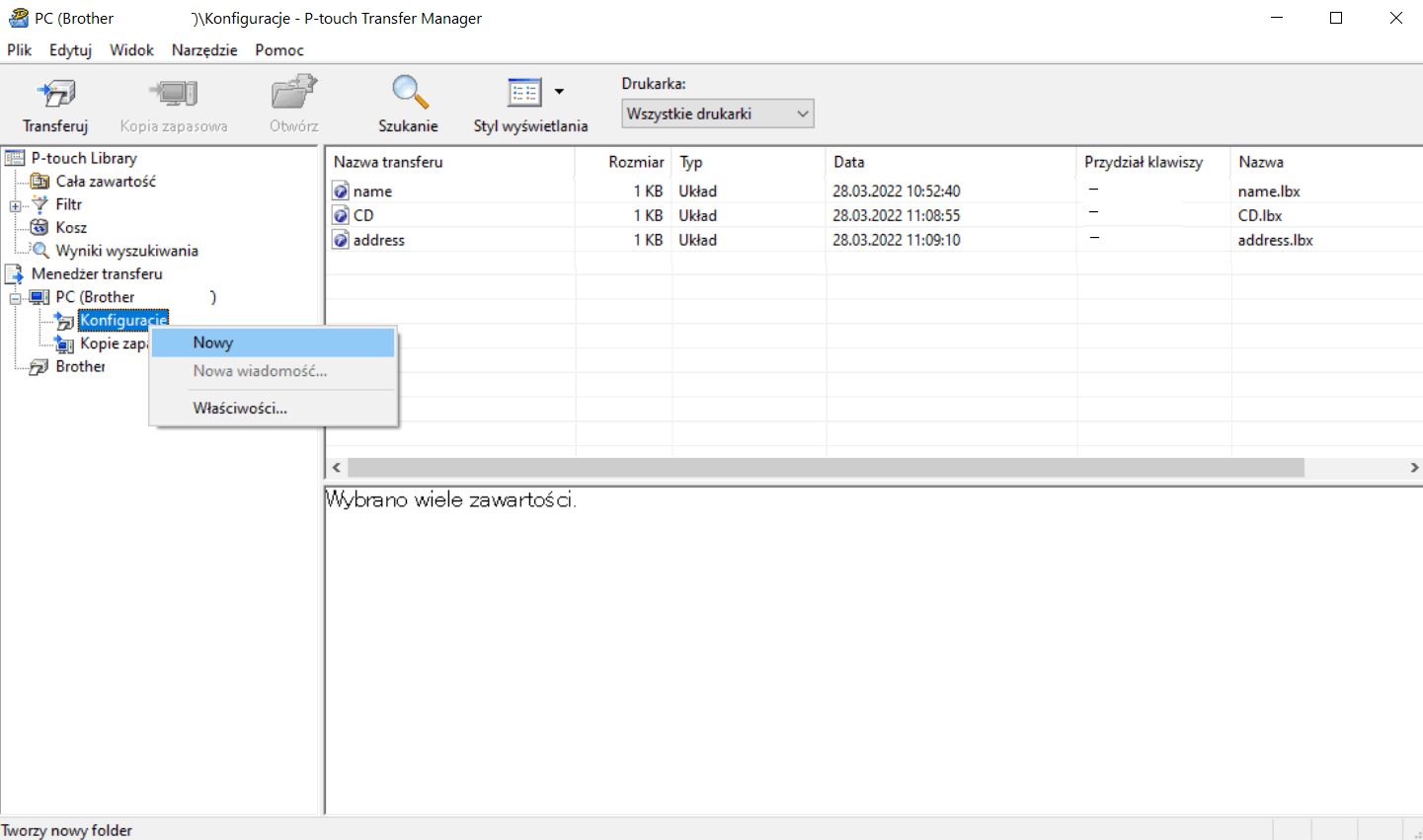The width and height of the screenshot is (1423, 840).
Task: Select Cała zawartość in library tree
Action: (x=105, y=182)
